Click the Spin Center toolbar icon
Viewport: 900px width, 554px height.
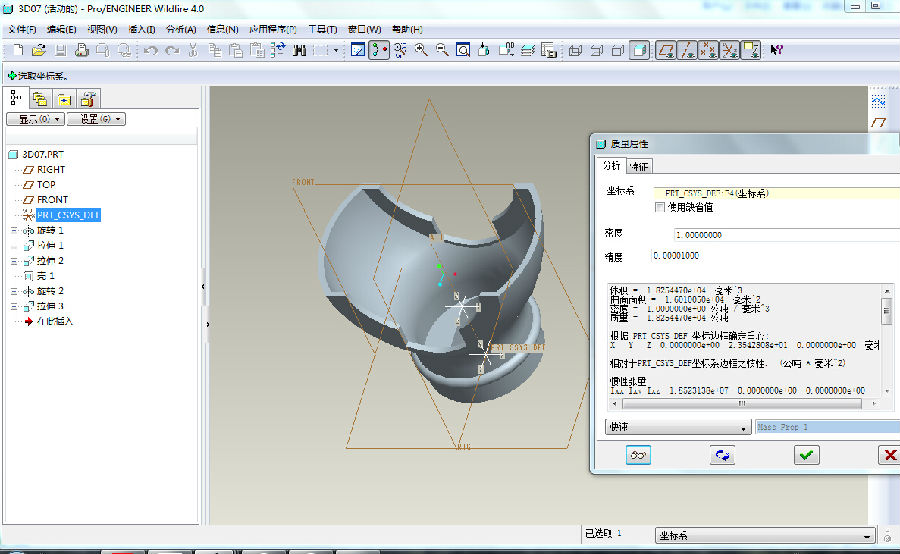point(379,50)
